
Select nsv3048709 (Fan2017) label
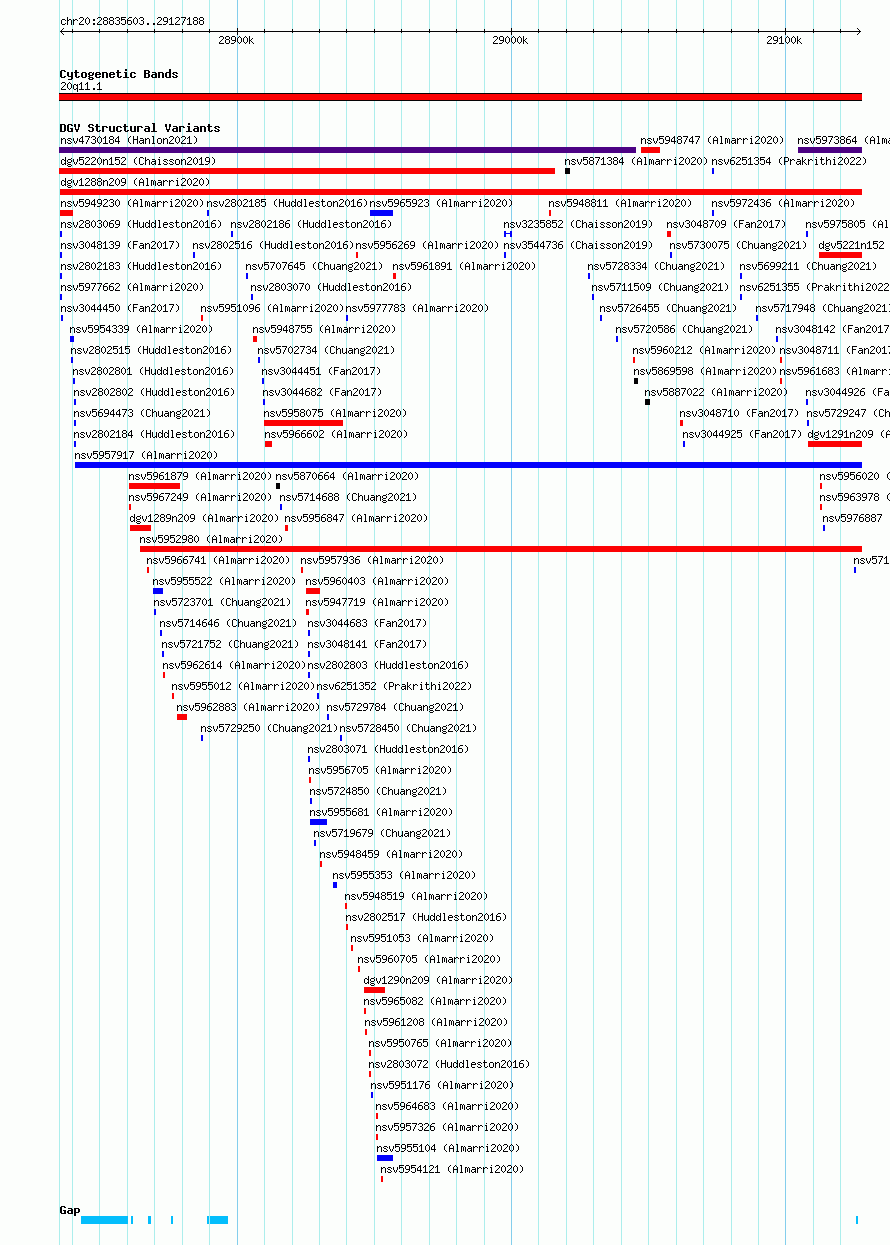726,224
